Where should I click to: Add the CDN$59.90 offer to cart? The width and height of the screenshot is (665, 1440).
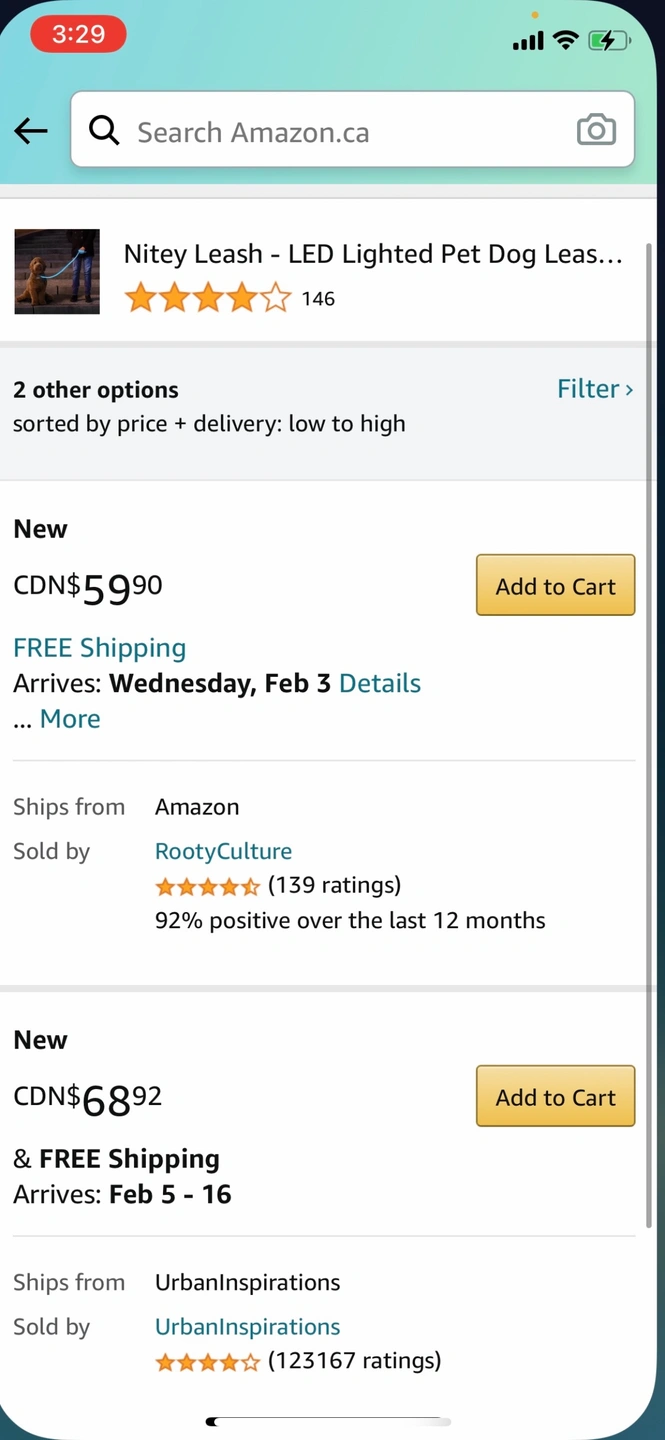(x=555, y=586)
